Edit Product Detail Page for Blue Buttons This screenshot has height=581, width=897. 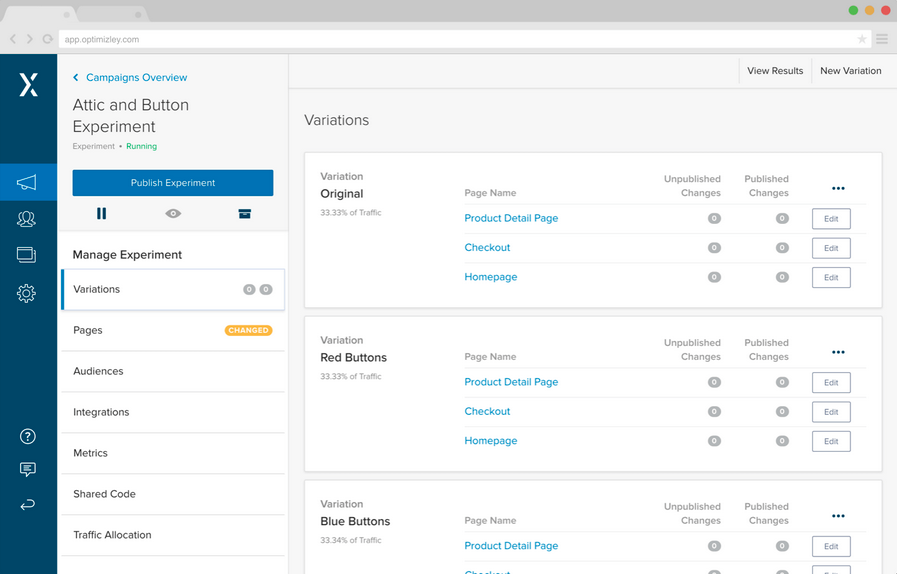pos(831,547)
